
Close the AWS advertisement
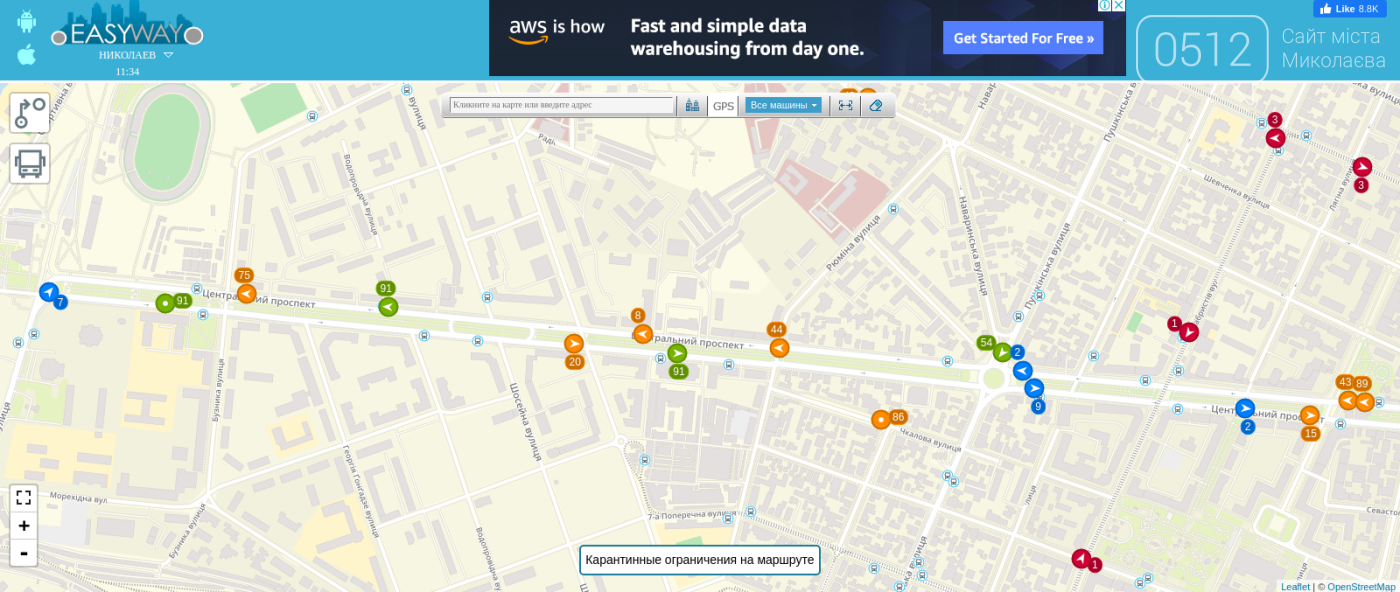point(1119,5)
